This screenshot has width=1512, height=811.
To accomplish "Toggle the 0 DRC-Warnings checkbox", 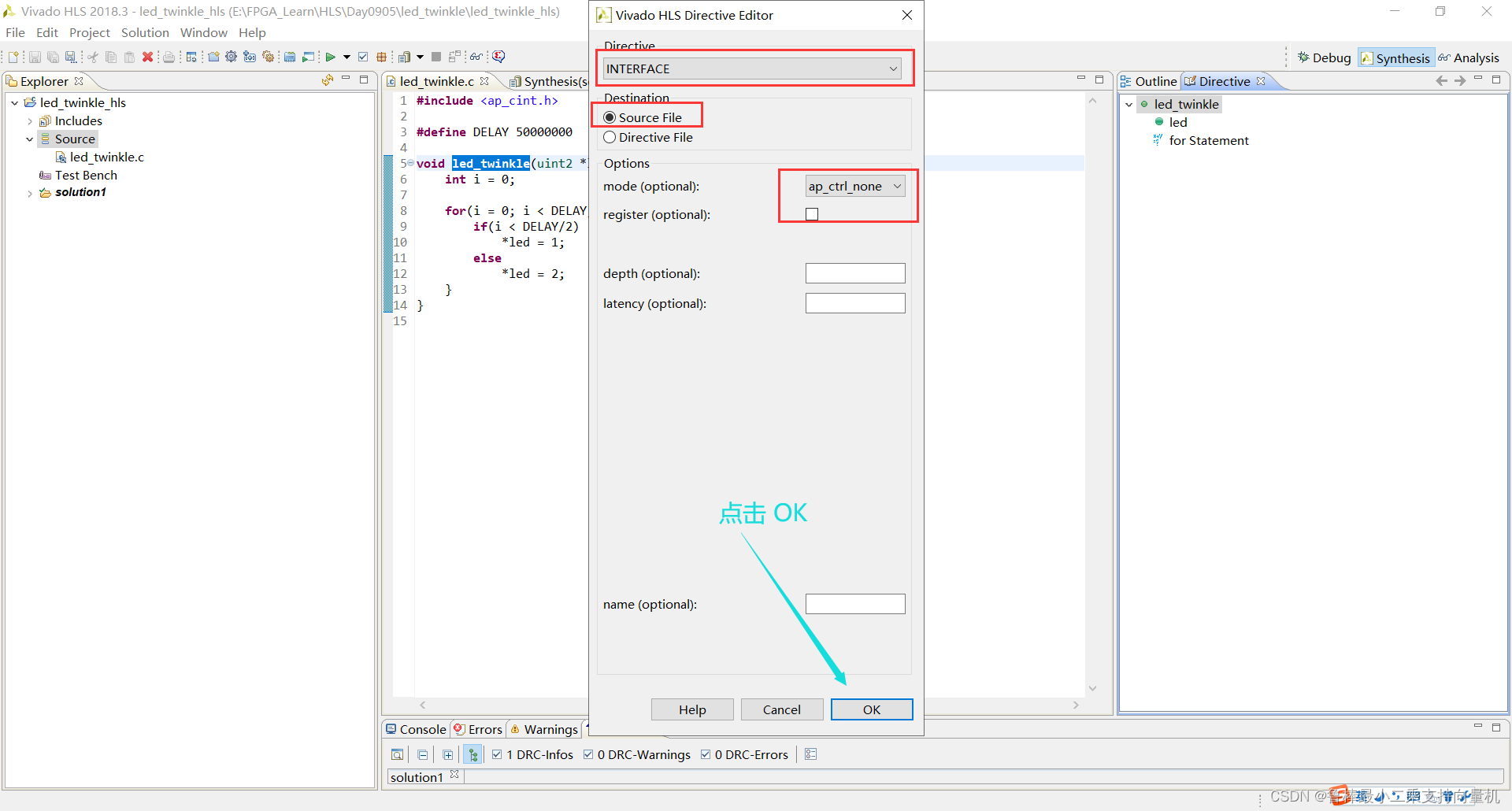I will pyautogui.click(x=588, y=754).
